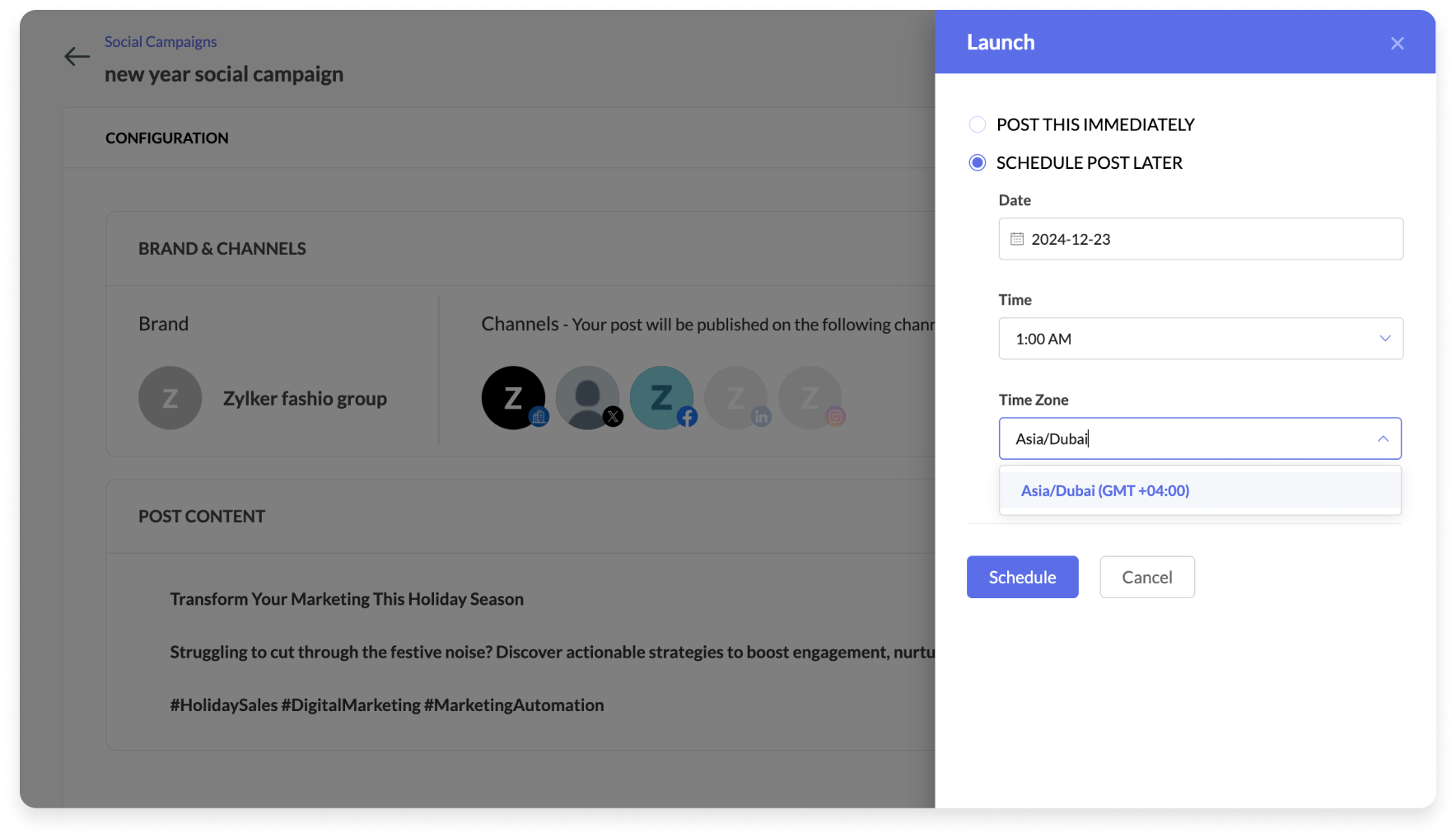The height and width of the screenshot is (838, 1456).
Task: Enable the Instagram channel avatar
Action: click(x=810, y=398)
